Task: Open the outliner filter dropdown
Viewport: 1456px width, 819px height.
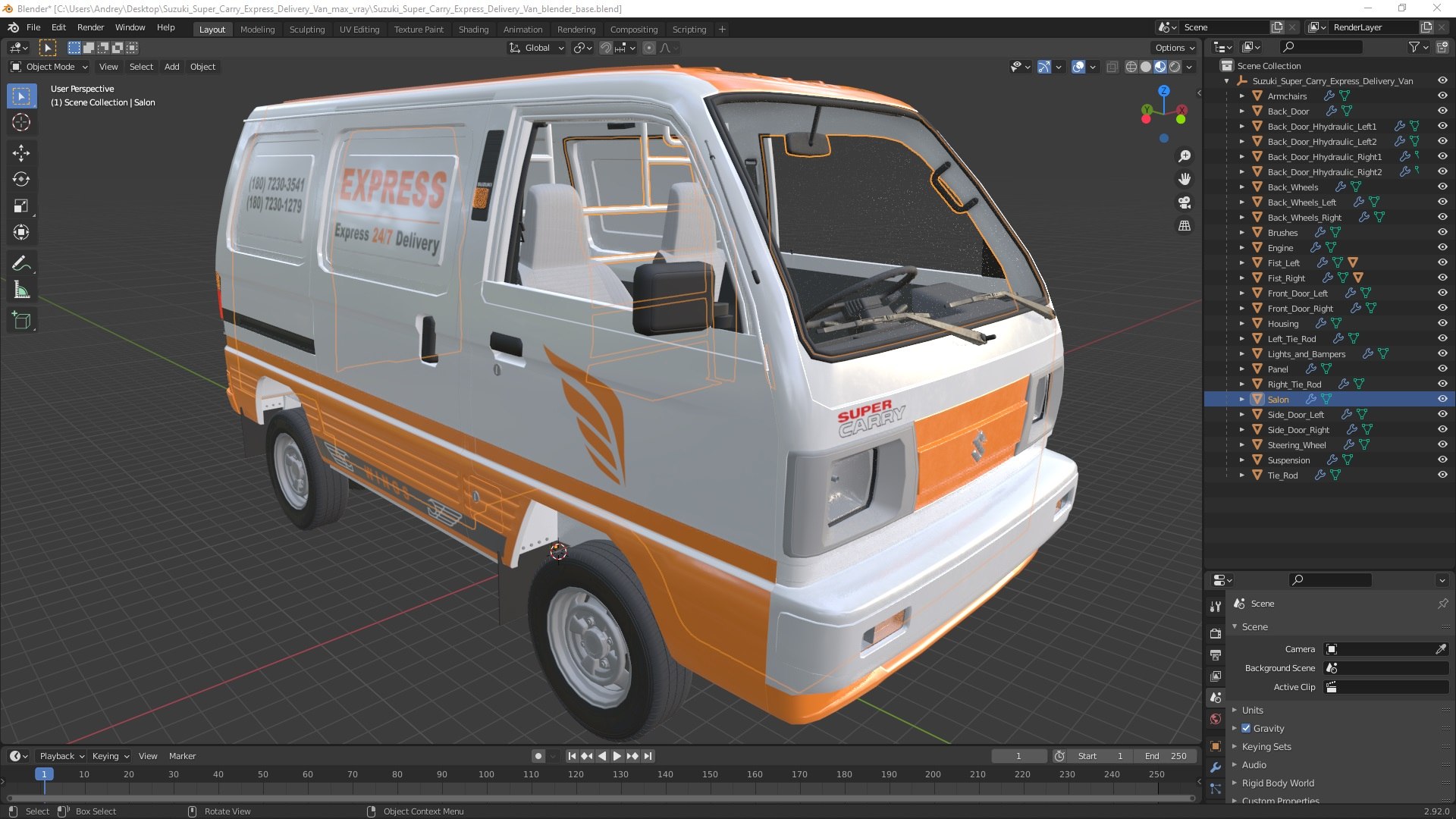Action: coord(1418,48)
